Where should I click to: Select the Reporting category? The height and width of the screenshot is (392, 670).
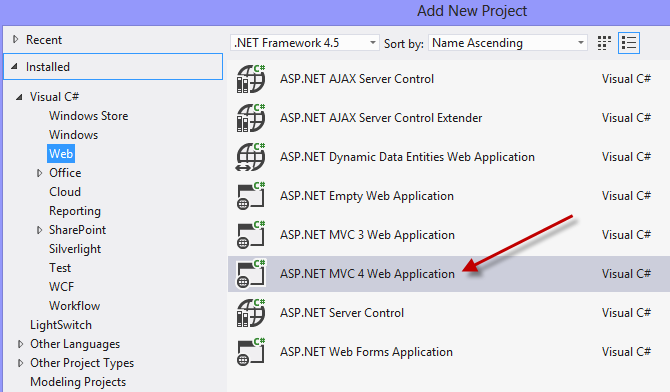75,211
